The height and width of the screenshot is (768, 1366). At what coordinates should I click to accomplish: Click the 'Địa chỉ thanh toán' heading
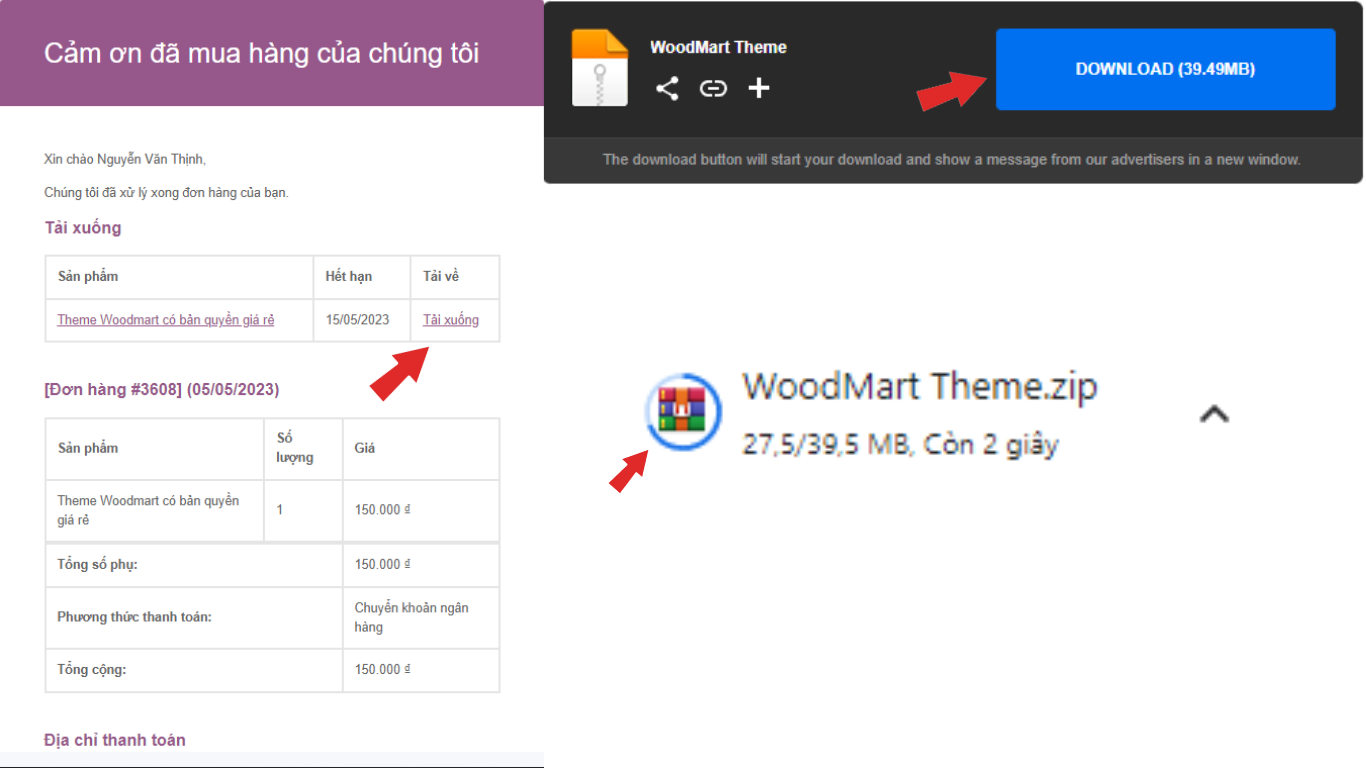pyautogui.click(x=115, y=740)
